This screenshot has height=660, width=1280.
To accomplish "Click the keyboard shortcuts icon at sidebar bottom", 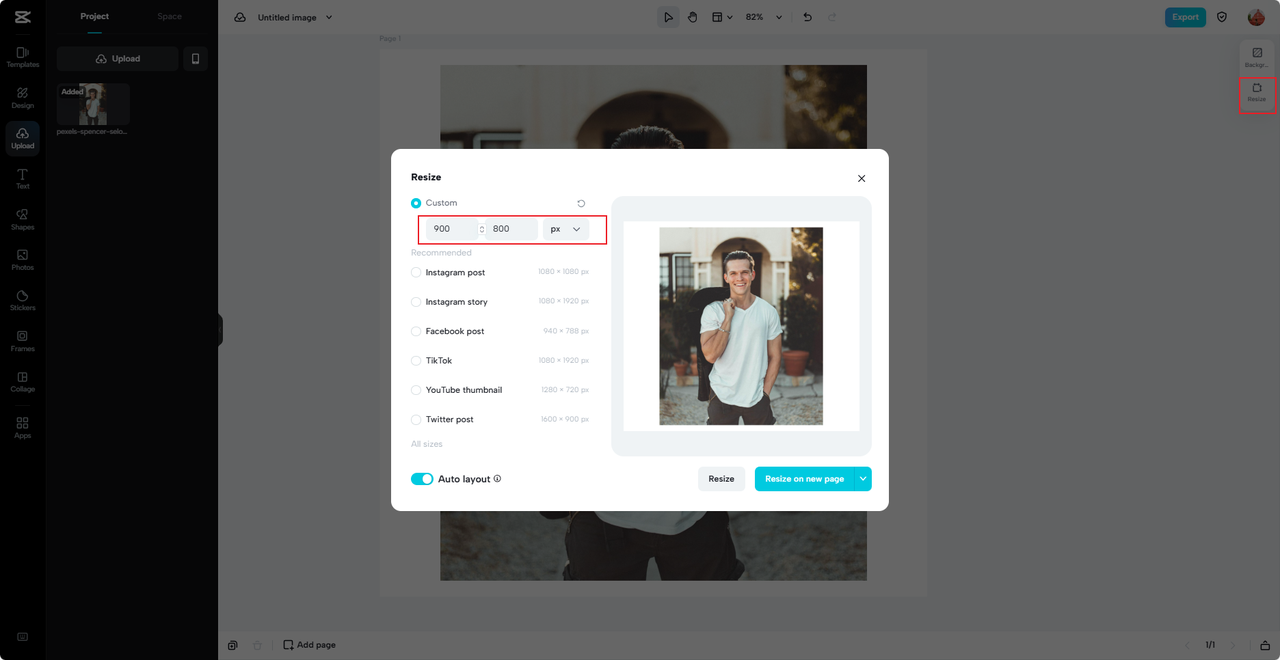I will [22, 637].
